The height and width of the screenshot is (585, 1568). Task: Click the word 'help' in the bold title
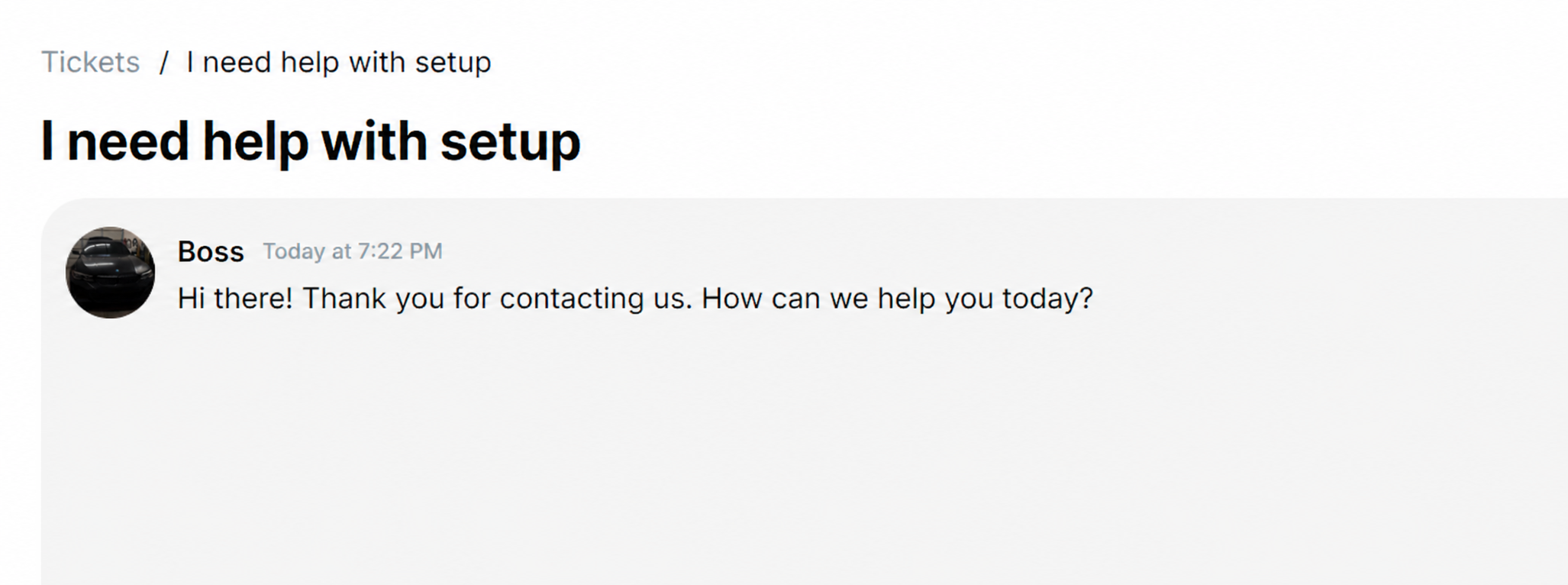point(255,142)
